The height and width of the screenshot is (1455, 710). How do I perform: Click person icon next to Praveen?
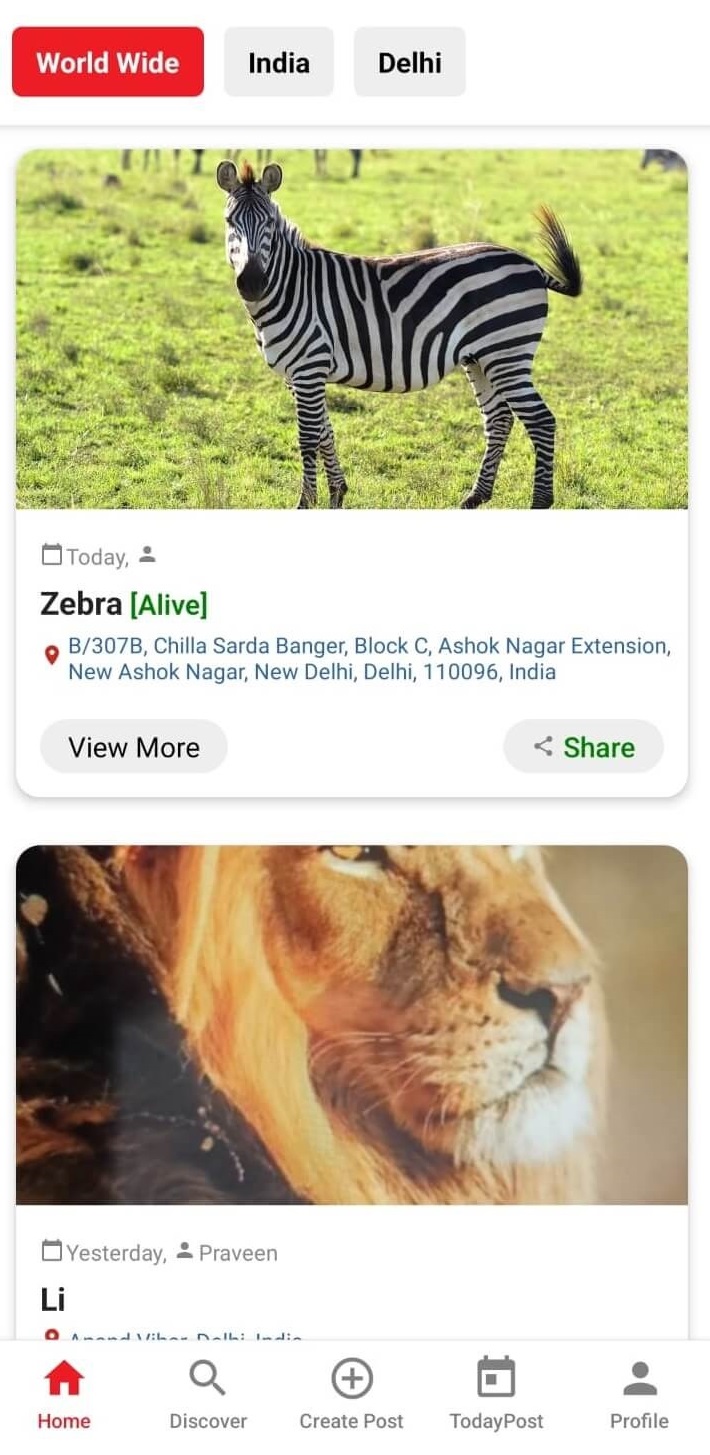tap(184, 1250)
